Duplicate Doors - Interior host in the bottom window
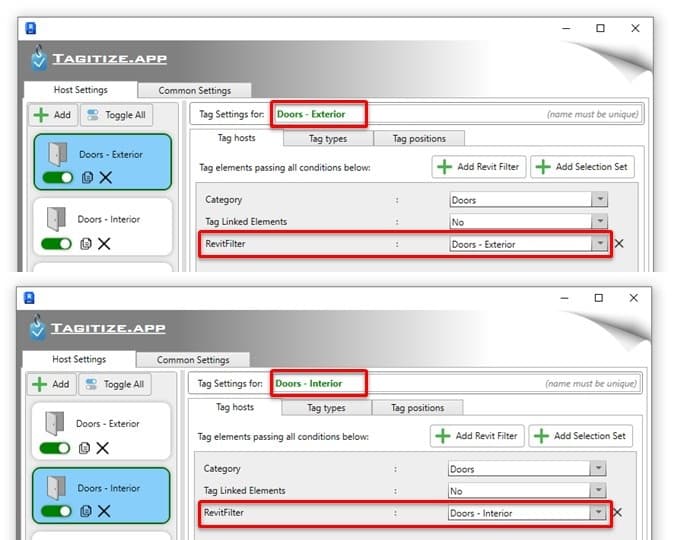The width and height of the screenshot is (674, 540). 86,511
